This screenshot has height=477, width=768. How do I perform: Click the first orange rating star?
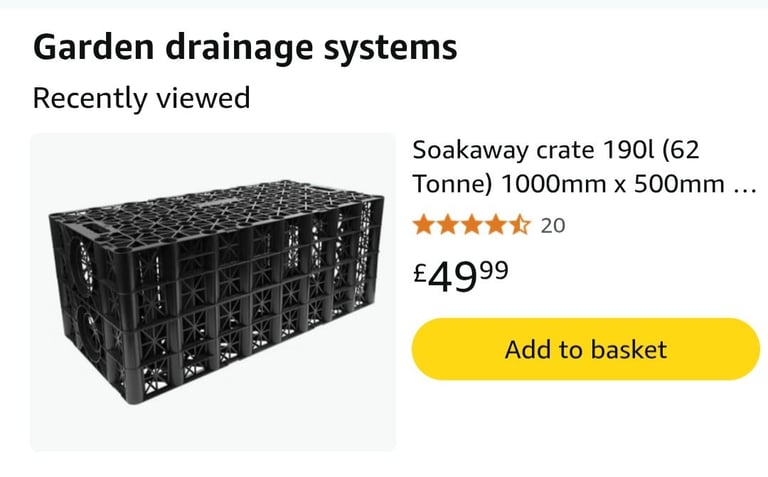coord(423,225)
